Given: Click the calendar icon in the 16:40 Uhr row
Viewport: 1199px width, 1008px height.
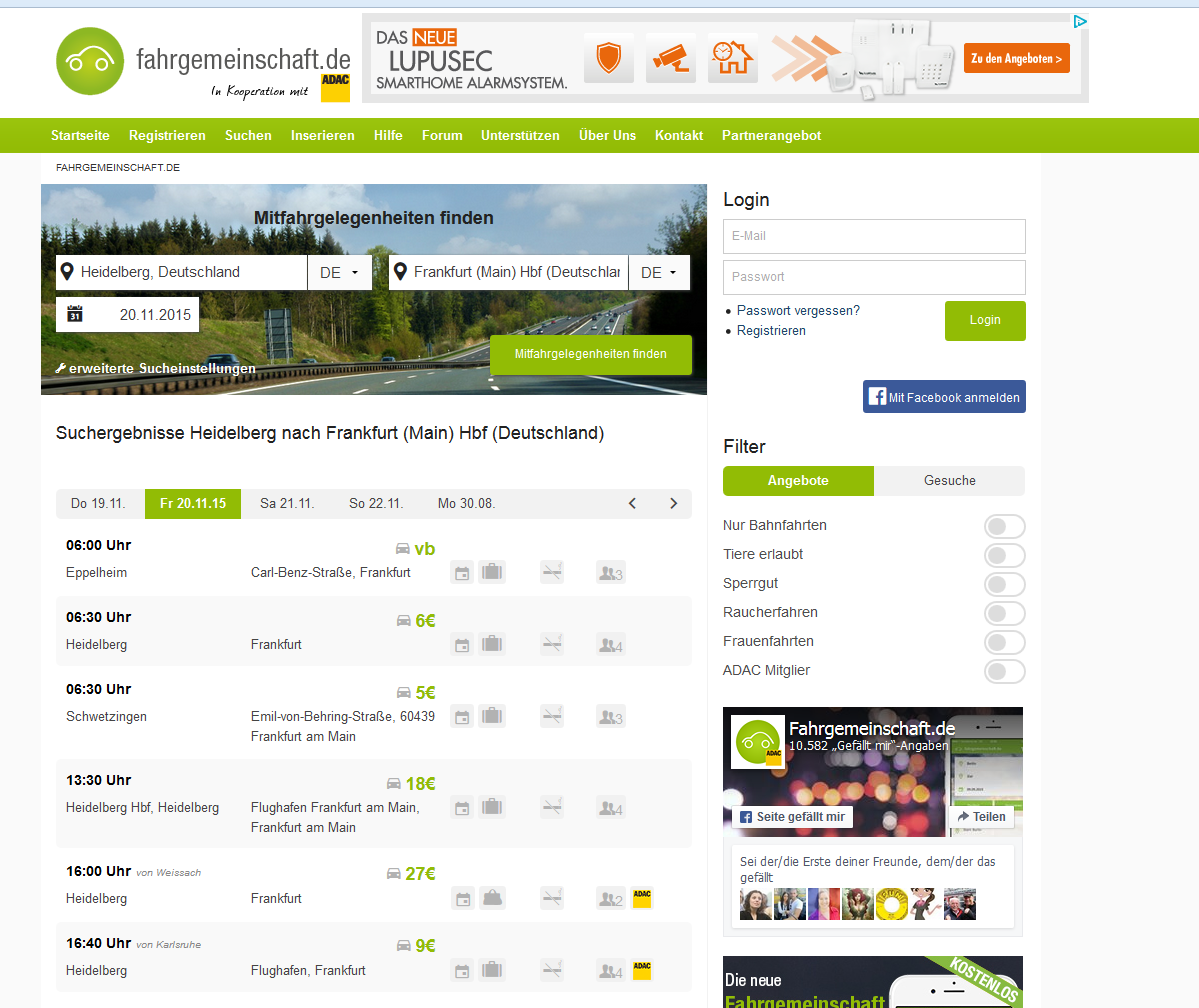Looking at the screenshot, I should click(462, 971).
